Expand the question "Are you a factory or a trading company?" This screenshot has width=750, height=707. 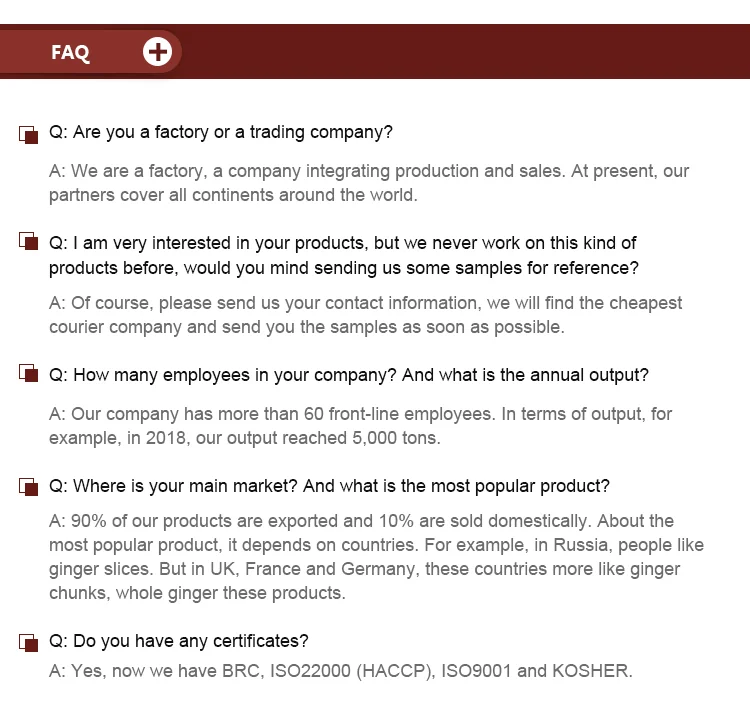point(220,132)
